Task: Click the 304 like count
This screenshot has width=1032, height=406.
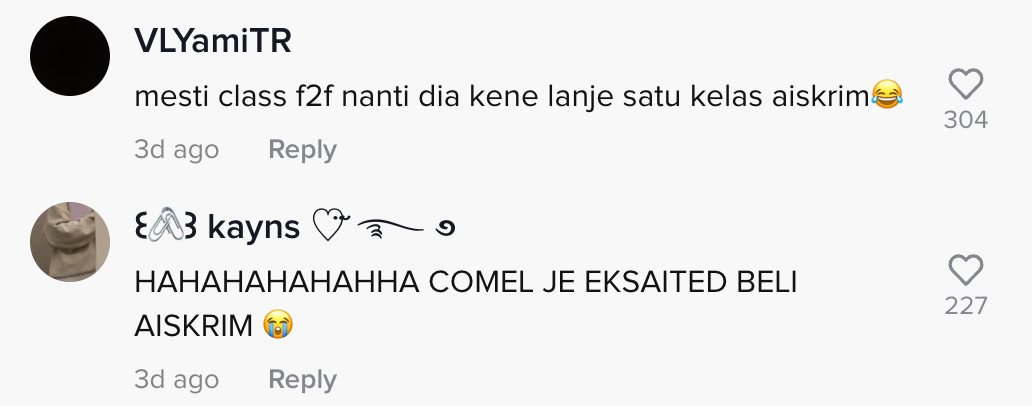Action: (x=966, y=120)
